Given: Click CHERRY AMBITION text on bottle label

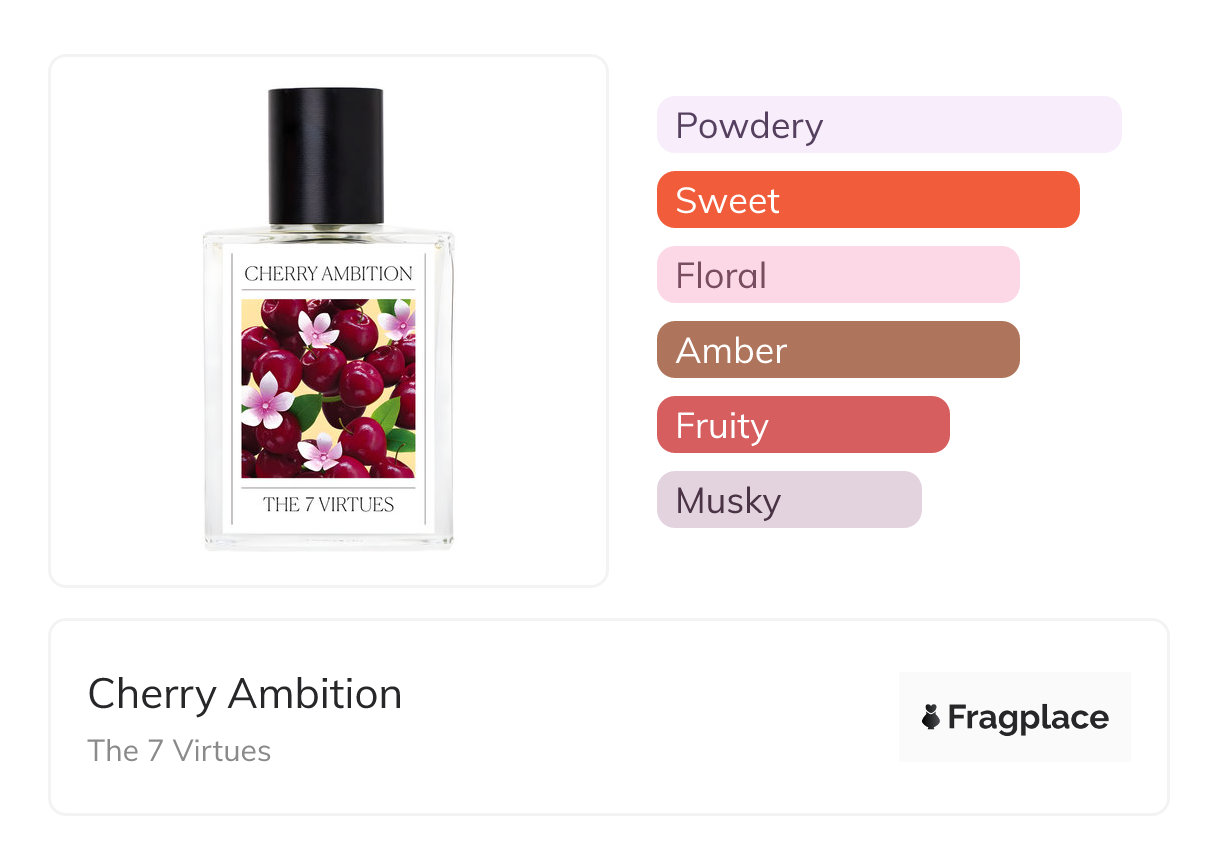Looking at the screenshot, I should [328, 273].
